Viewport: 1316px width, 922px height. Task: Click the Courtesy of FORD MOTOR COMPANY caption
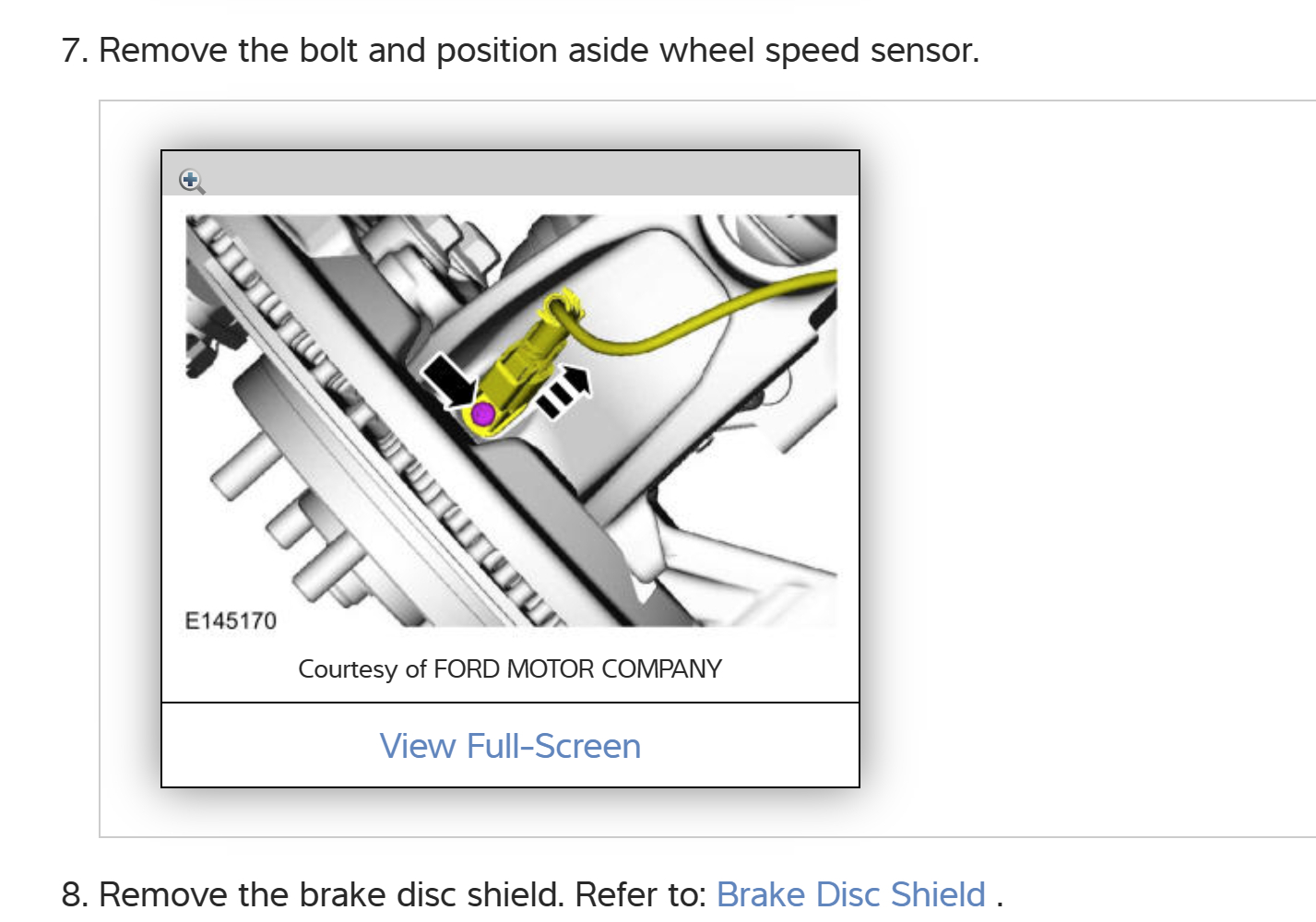pos(510,668)
